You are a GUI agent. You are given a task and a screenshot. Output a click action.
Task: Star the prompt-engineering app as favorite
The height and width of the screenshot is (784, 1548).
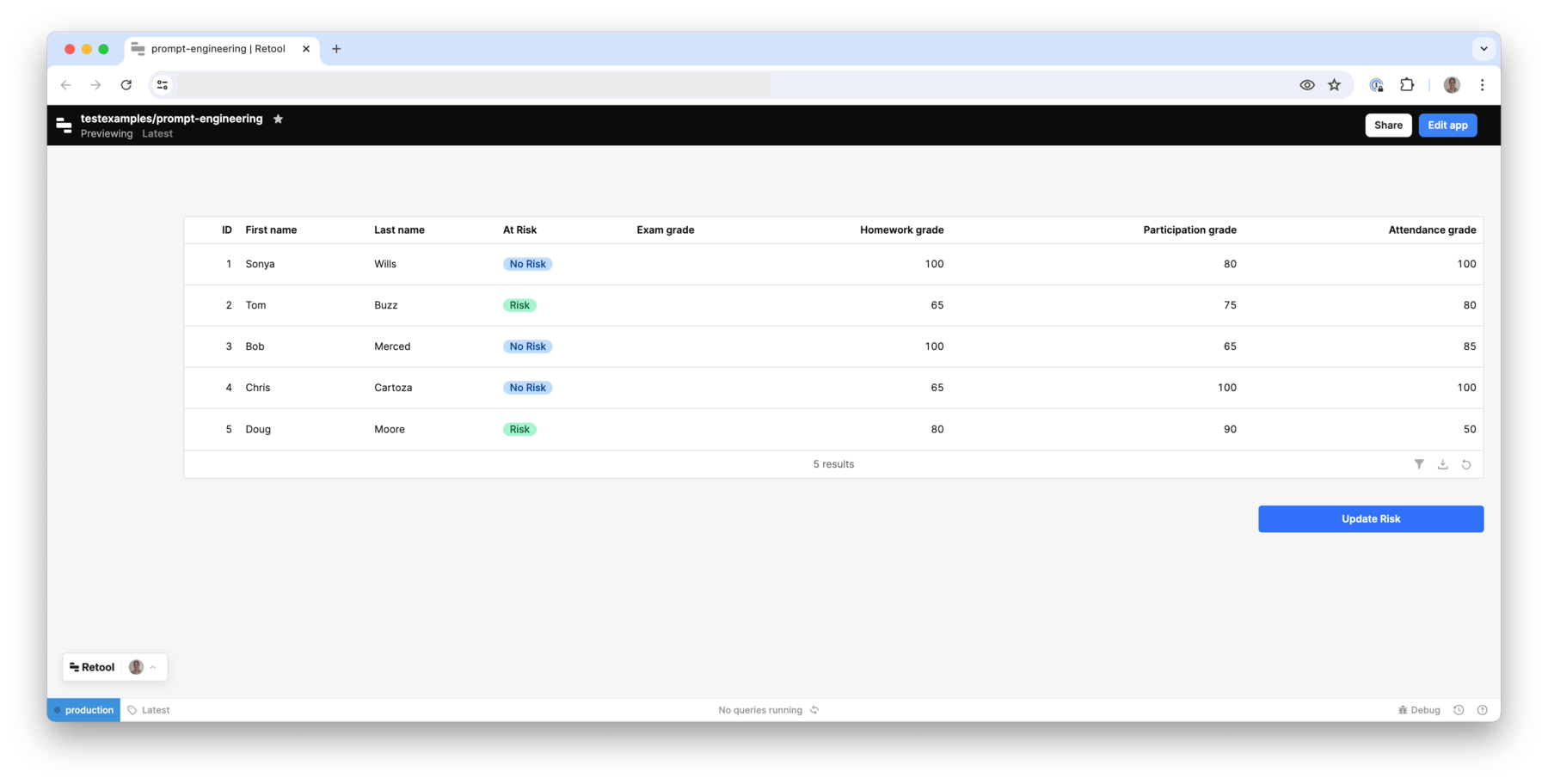[278, 119]
